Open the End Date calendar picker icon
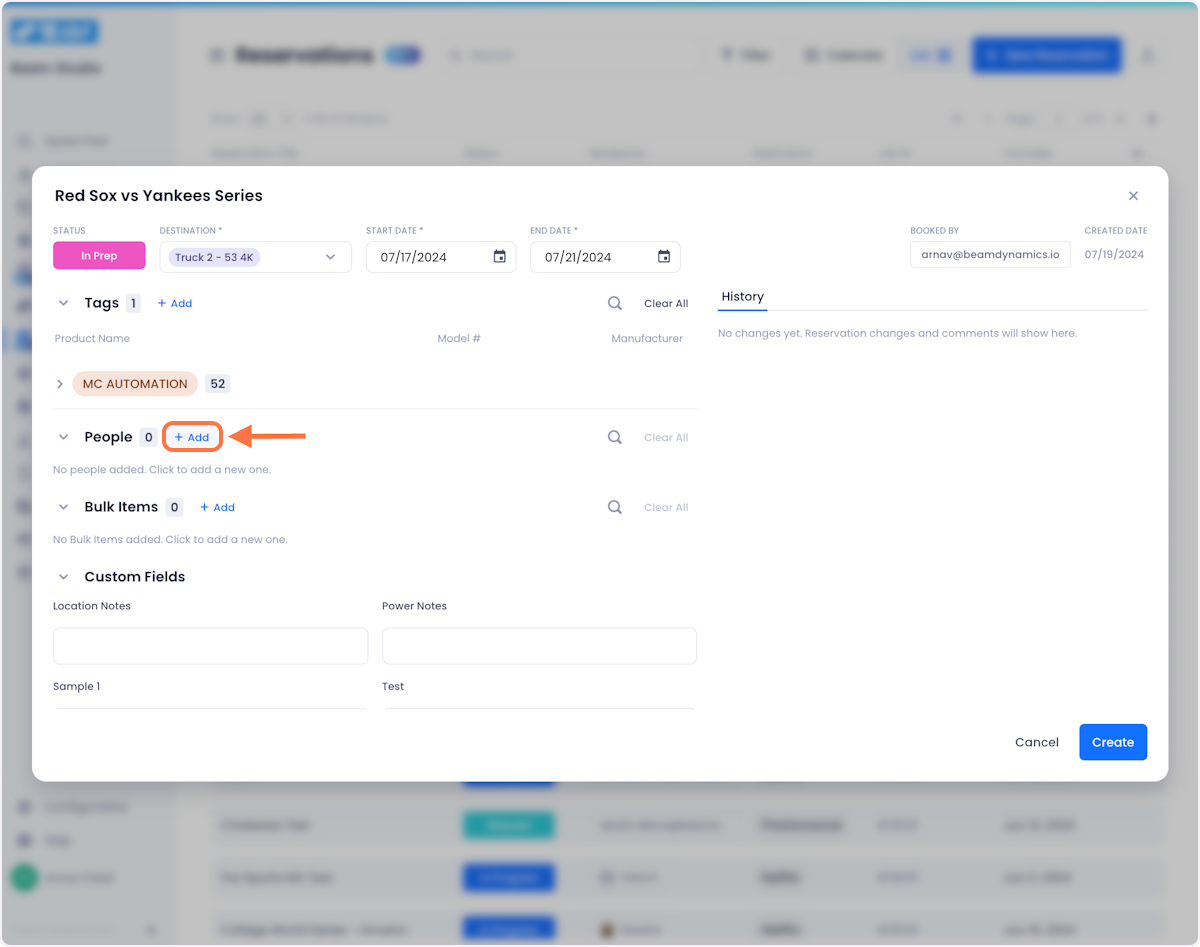 (x=664, y=257)
